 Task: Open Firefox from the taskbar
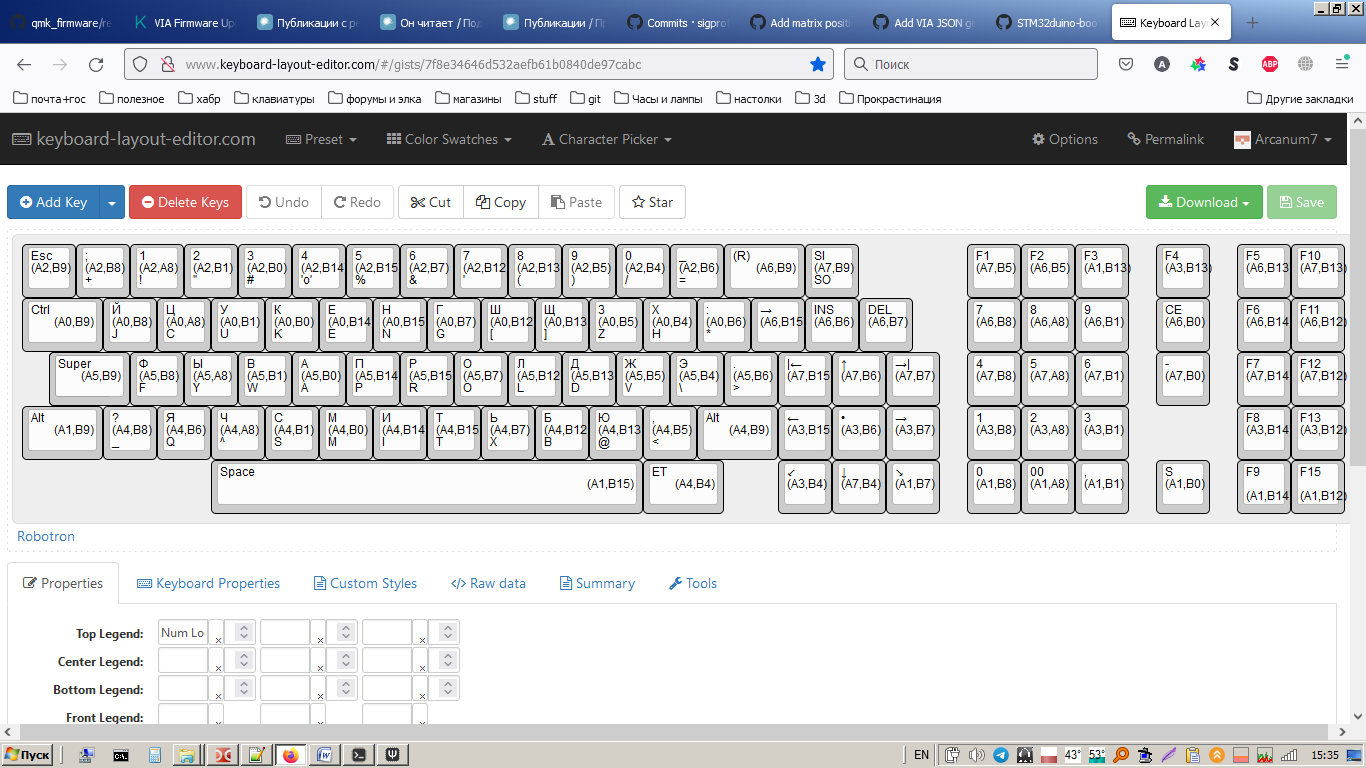290,755
